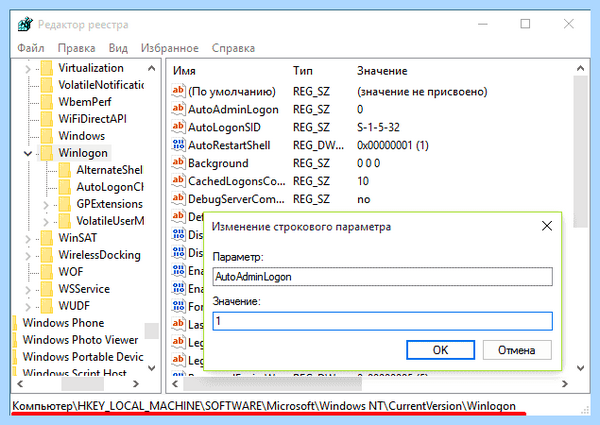Click the values pane scroll up arrow
This screenshot has width=600, height=425.
coord(580,68)
